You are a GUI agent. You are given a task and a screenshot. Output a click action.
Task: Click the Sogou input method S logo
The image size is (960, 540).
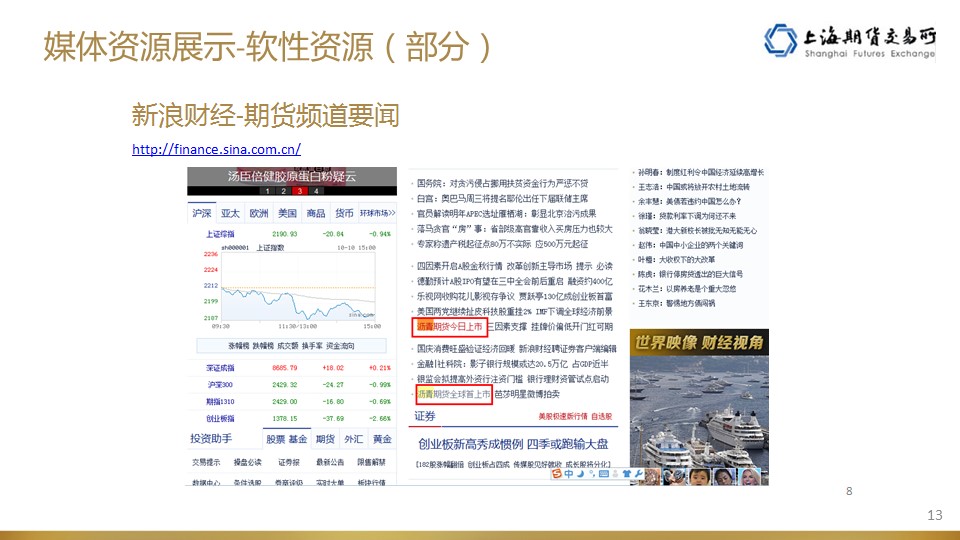click(557, 474)
